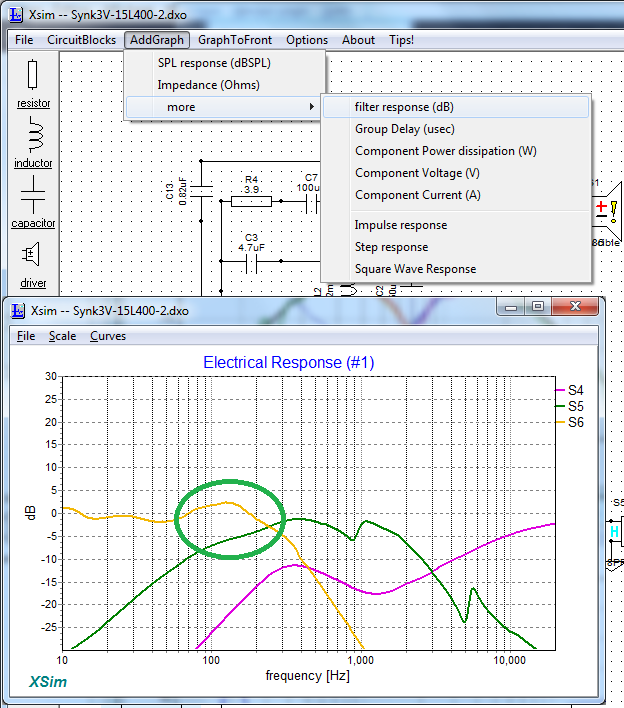
Task: Select Square Wave Response entry
Action: [456, 269]
